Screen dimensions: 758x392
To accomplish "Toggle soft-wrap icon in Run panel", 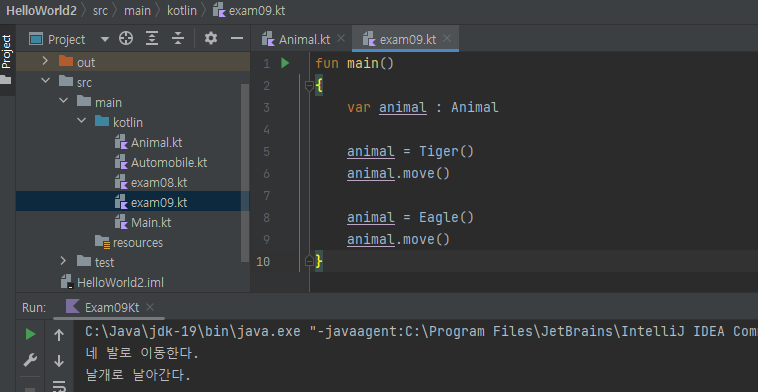I will coord(58,386).
